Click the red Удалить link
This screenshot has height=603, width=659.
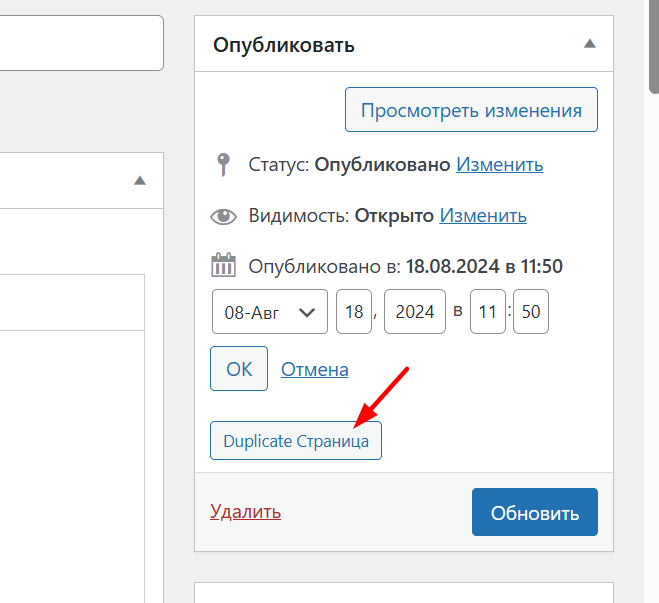[x=245, y=512]
